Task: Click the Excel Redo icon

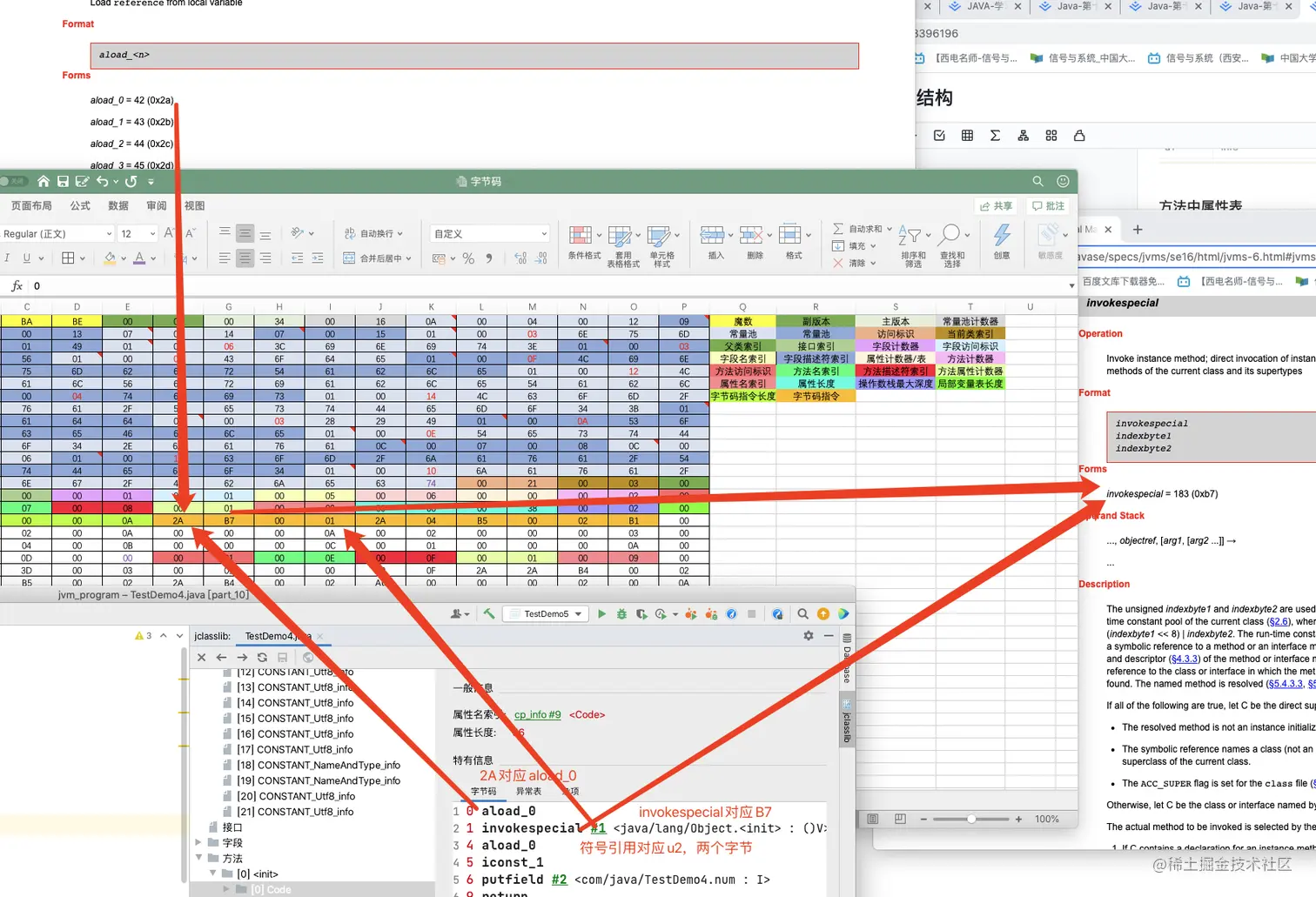Action: pyautogui.click(x=131, y=181)
